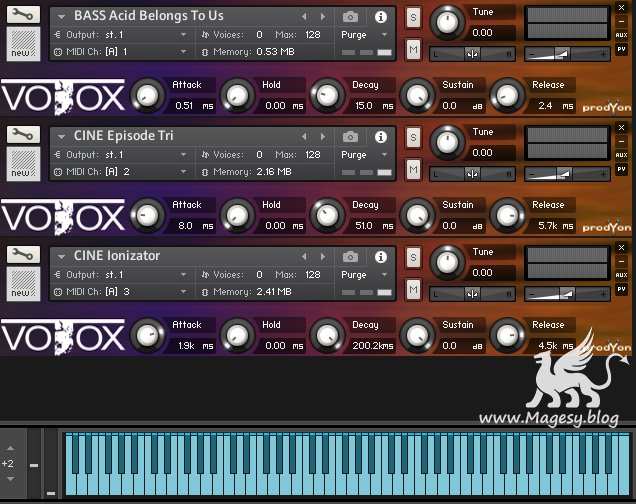Solo the CINE Episode Tri instrument
The height and width of the screenshot is (504, 636).
tap(413, 137)
